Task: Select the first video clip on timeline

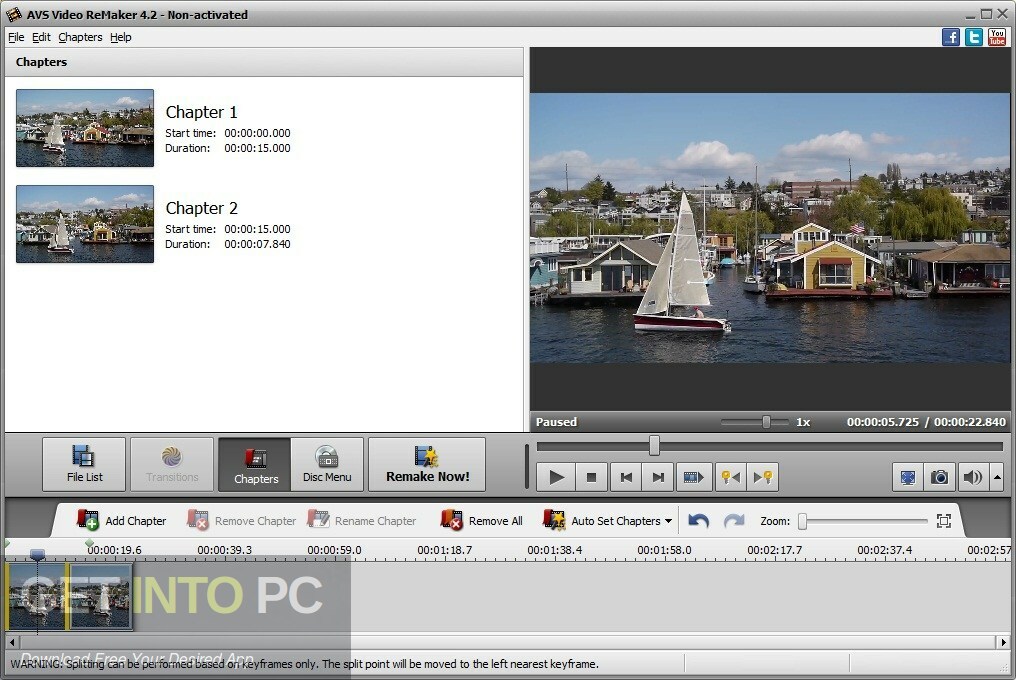Action: point(36,596)
